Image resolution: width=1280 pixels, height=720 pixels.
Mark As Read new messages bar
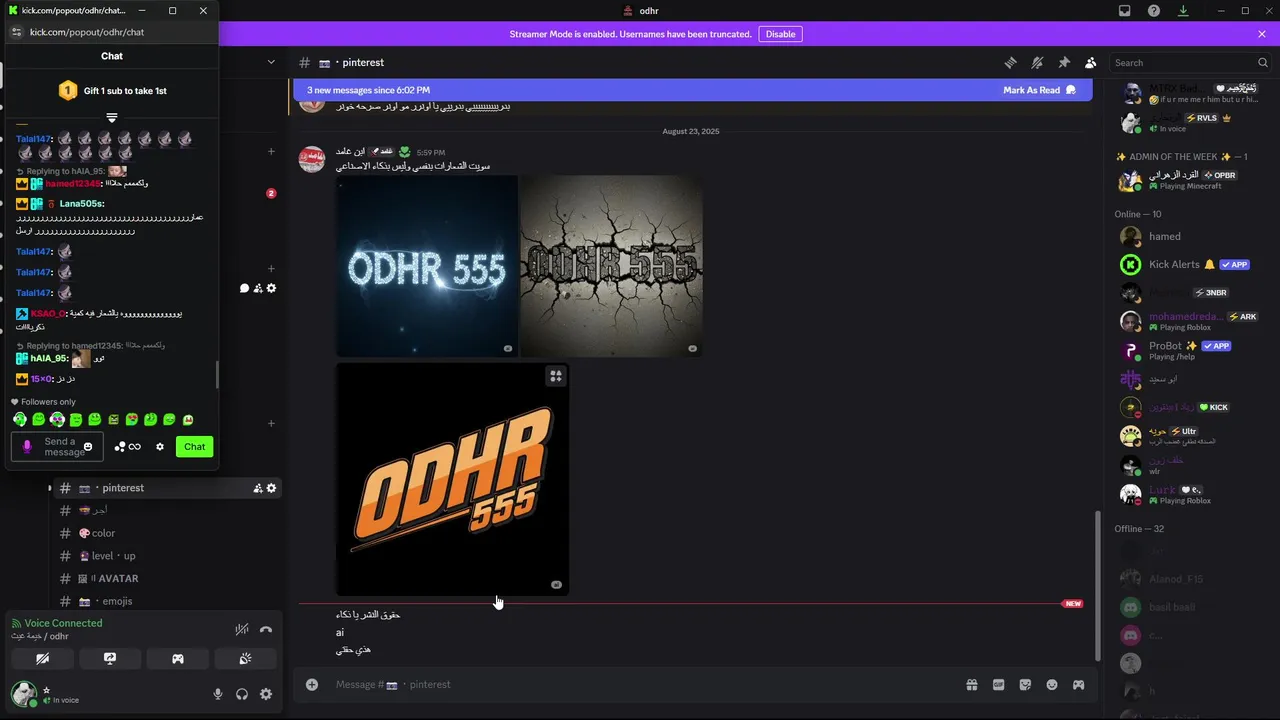coord(1039,90)
